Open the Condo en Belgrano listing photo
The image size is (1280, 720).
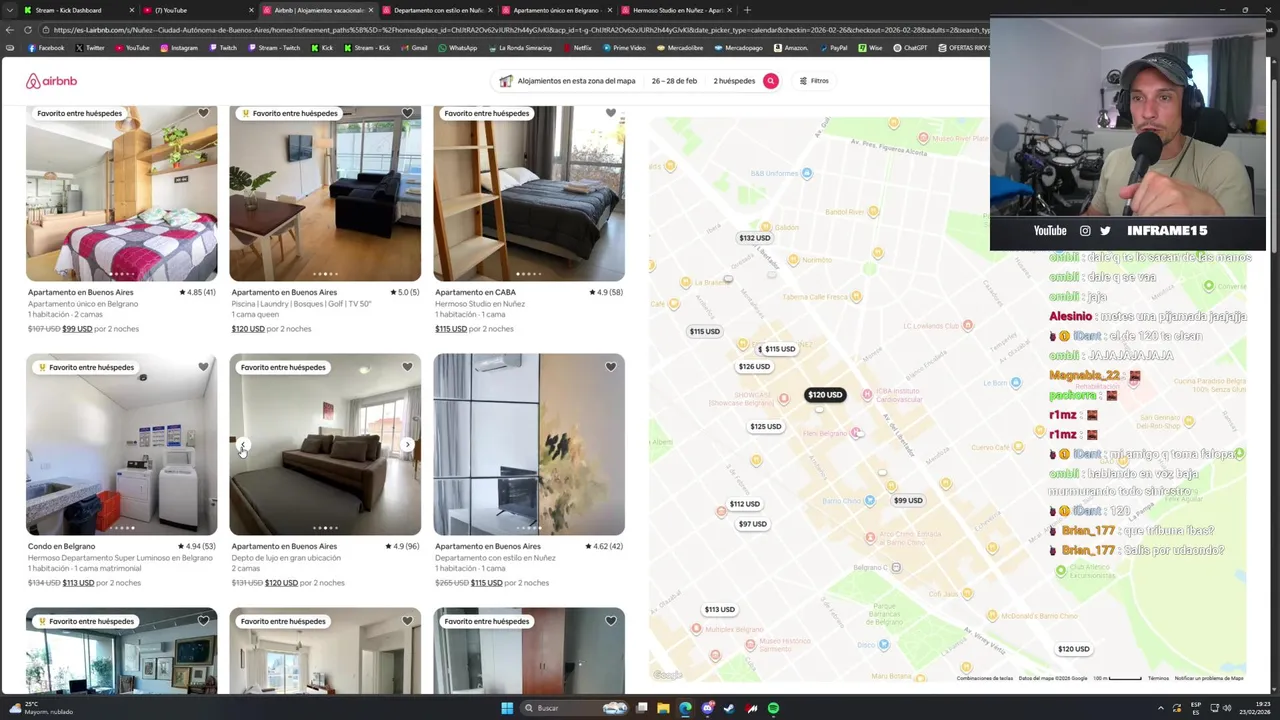(121, 445)
